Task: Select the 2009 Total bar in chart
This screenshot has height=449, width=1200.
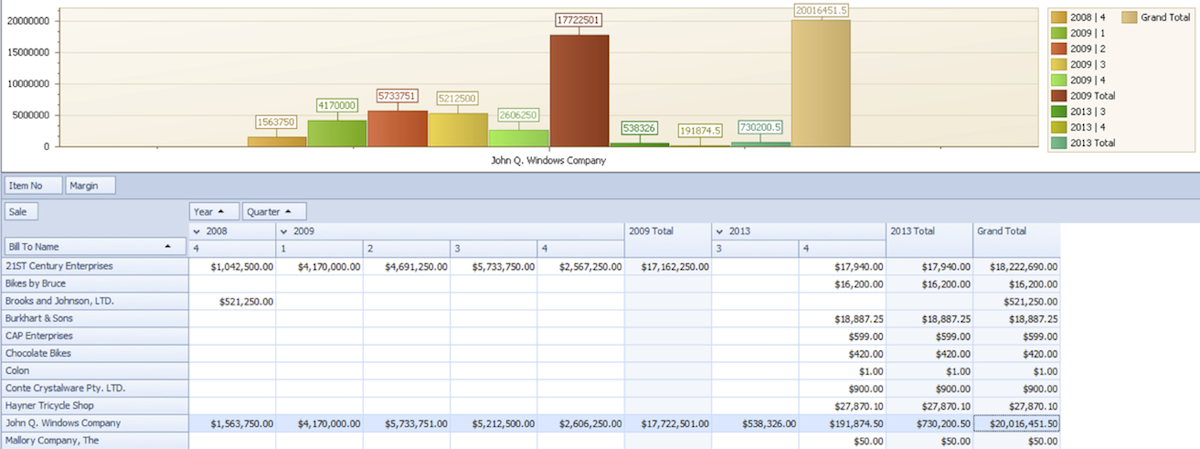Action: 579,90
